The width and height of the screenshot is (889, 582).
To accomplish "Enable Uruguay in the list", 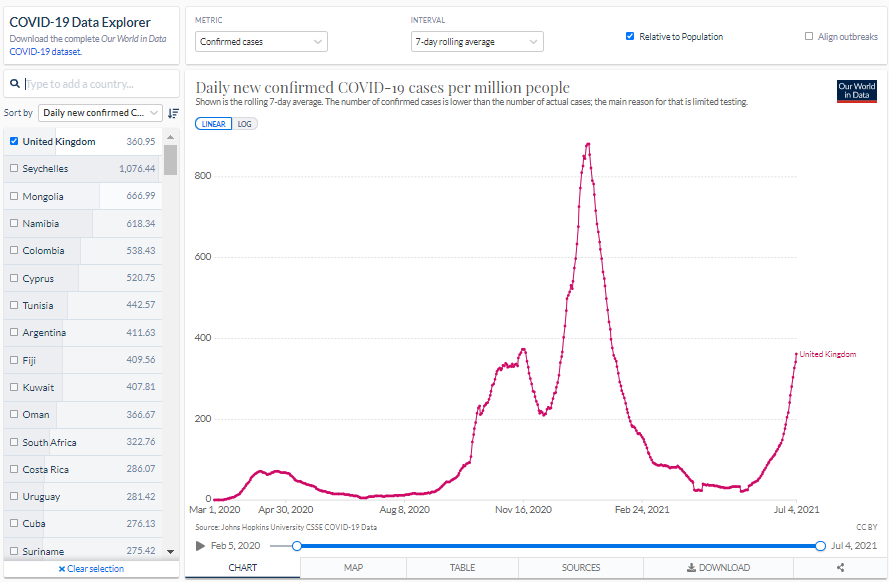I will tap(14, 496).
